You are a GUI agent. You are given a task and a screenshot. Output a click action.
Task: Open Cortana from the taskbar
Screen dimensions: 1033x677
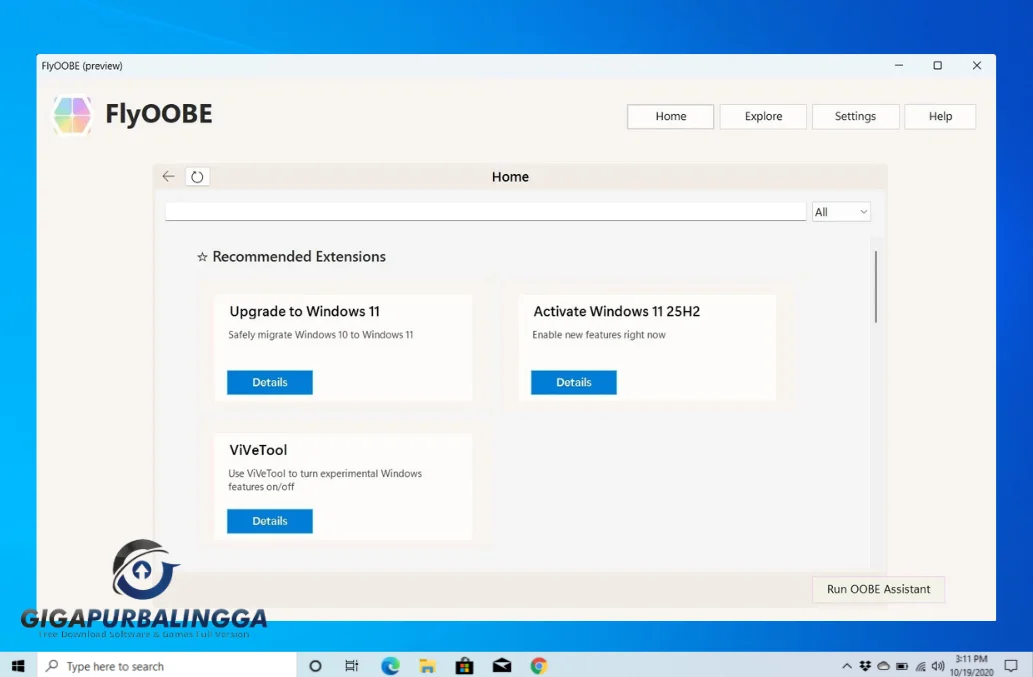pos(315,666)
